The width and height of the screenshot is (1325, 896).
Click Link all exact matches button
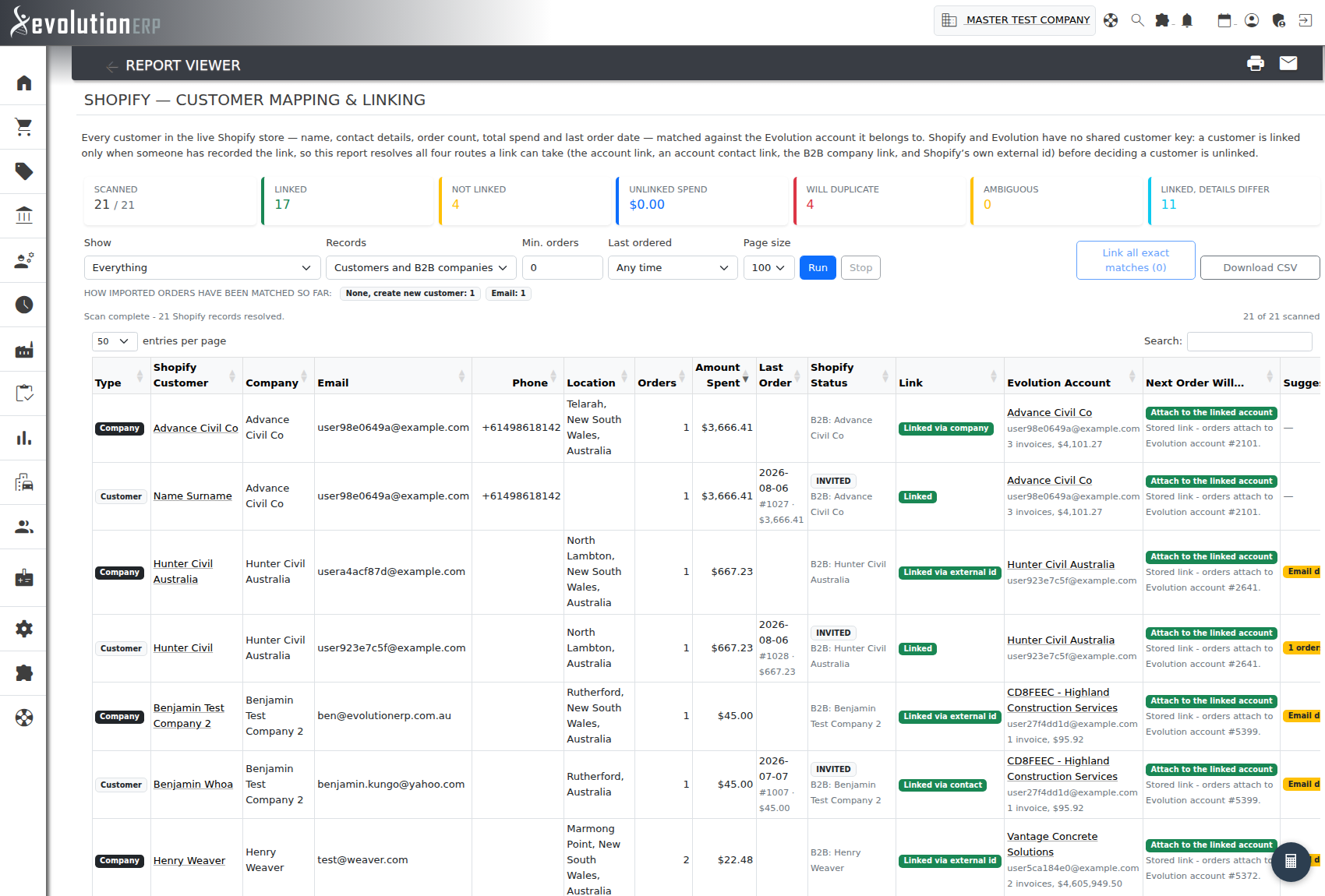pyautogui.click(x=1136, y=260)
